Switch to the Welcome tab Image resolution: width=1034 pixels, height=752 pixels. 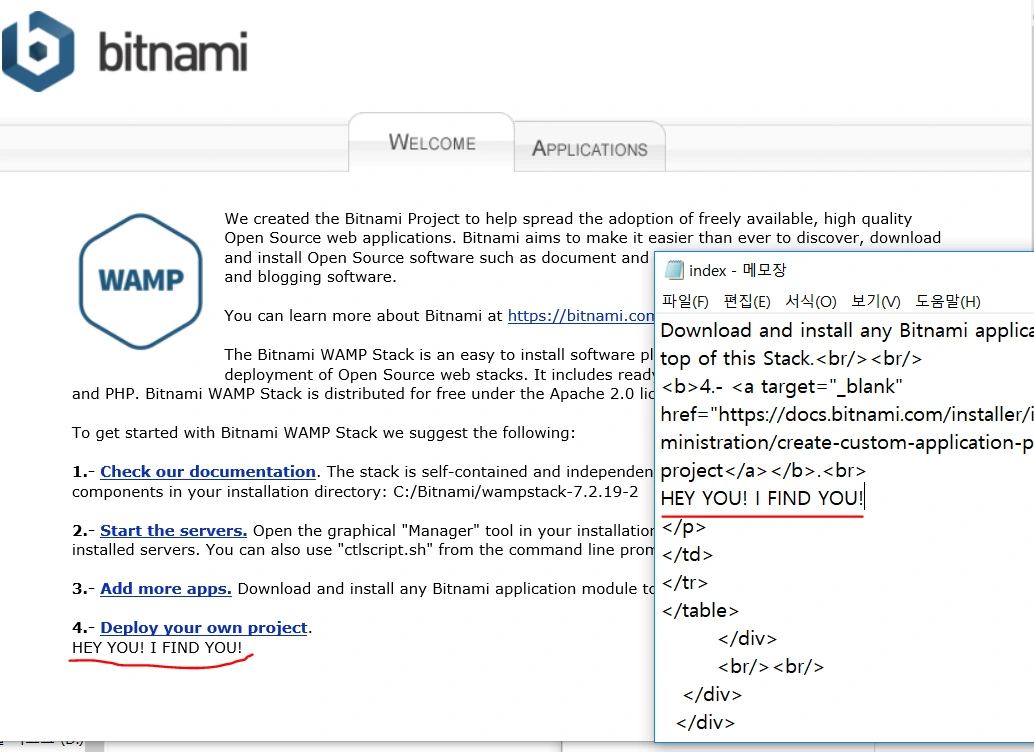pyautogui.click(x=431, y=142)
